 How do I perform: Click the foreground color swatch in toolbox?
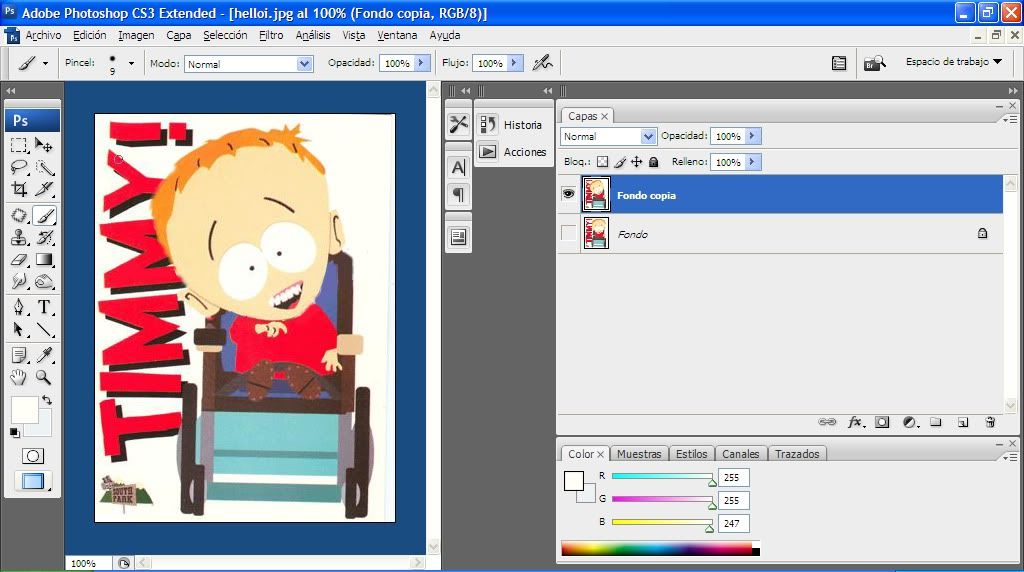[24, 410]
